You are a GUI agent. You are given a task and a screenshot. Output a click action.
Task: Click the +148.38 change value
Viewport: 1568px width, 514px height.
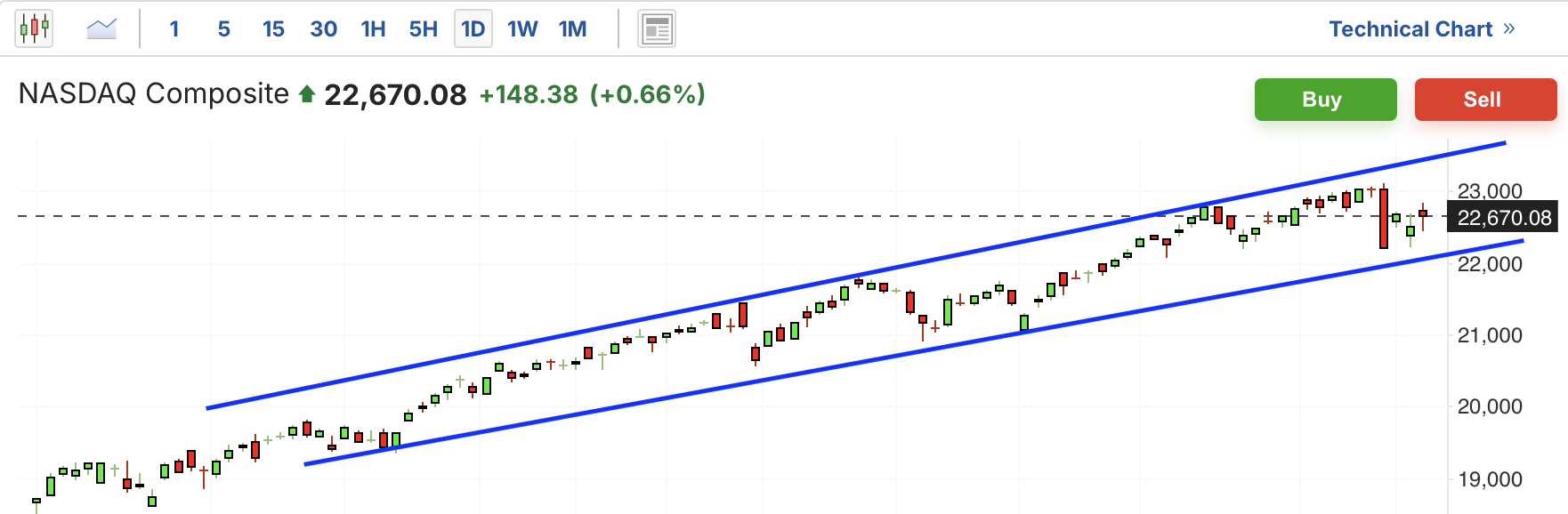coord(529,94)
